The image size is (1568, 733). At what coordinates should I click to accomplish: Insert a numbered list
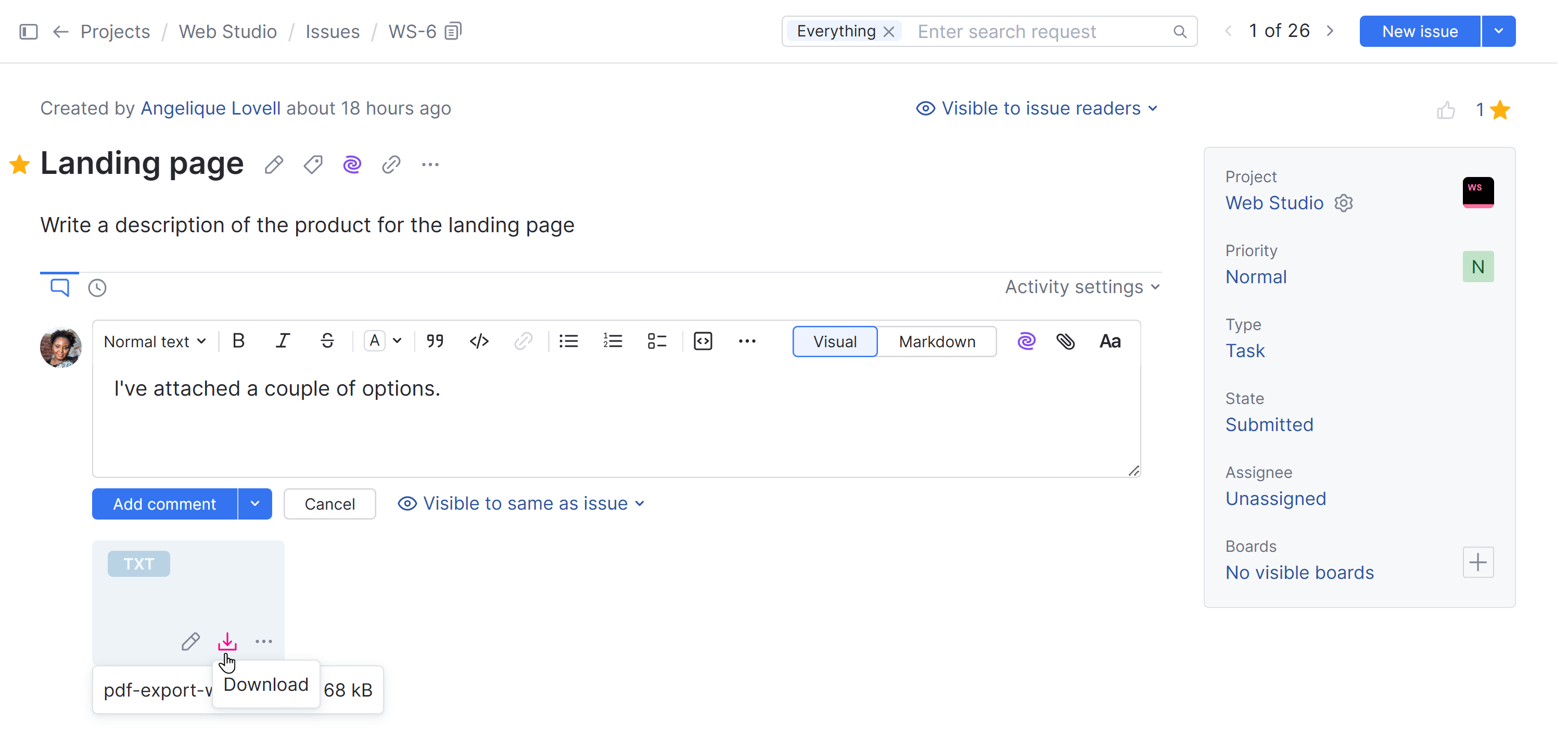[x=613, y=341]
